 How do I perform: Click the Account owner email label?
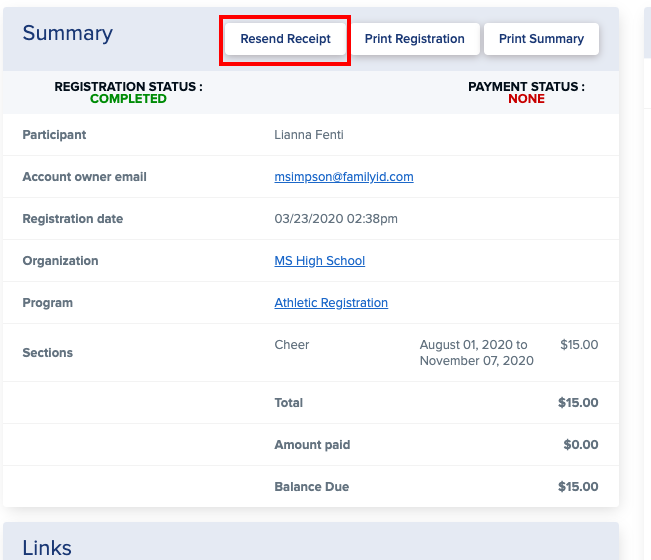tap(84, 177)
